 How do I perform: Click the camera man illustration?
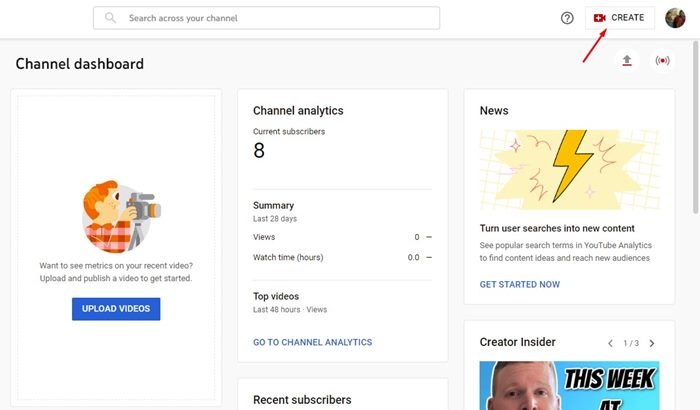pos(121,216)
